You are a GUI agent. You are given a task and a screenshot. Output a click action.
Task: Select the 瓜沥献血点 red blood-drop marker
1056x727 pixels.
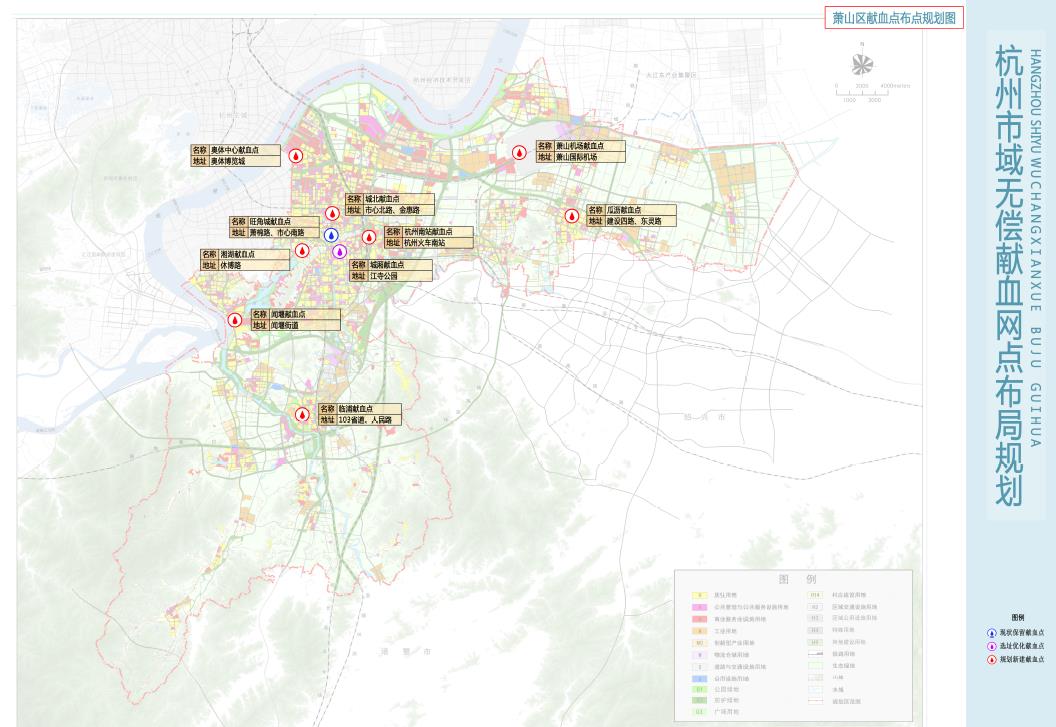[x=572, y=216]
